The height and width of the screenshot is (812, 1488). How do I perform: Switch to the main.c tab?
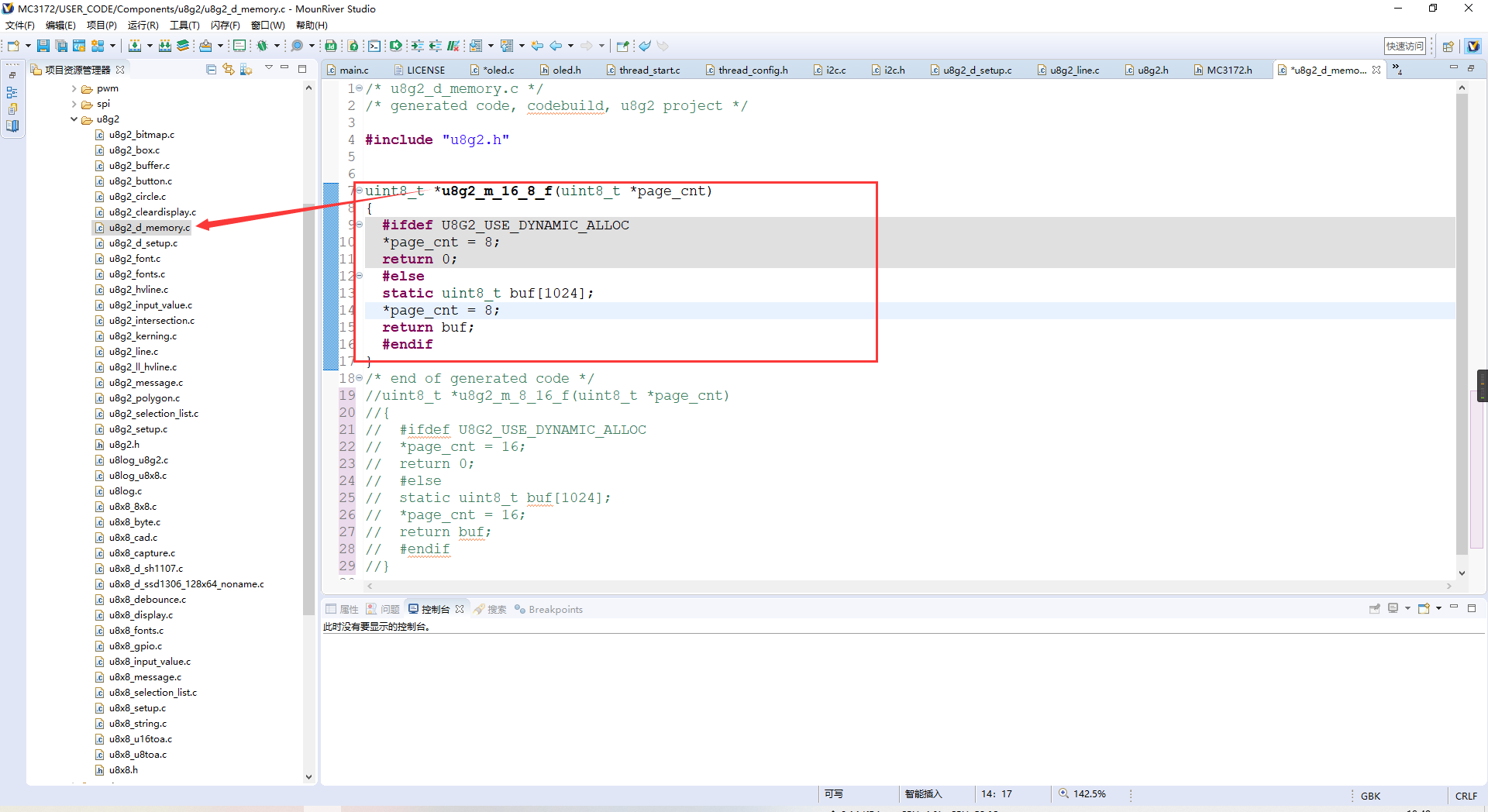pos(348,70)
